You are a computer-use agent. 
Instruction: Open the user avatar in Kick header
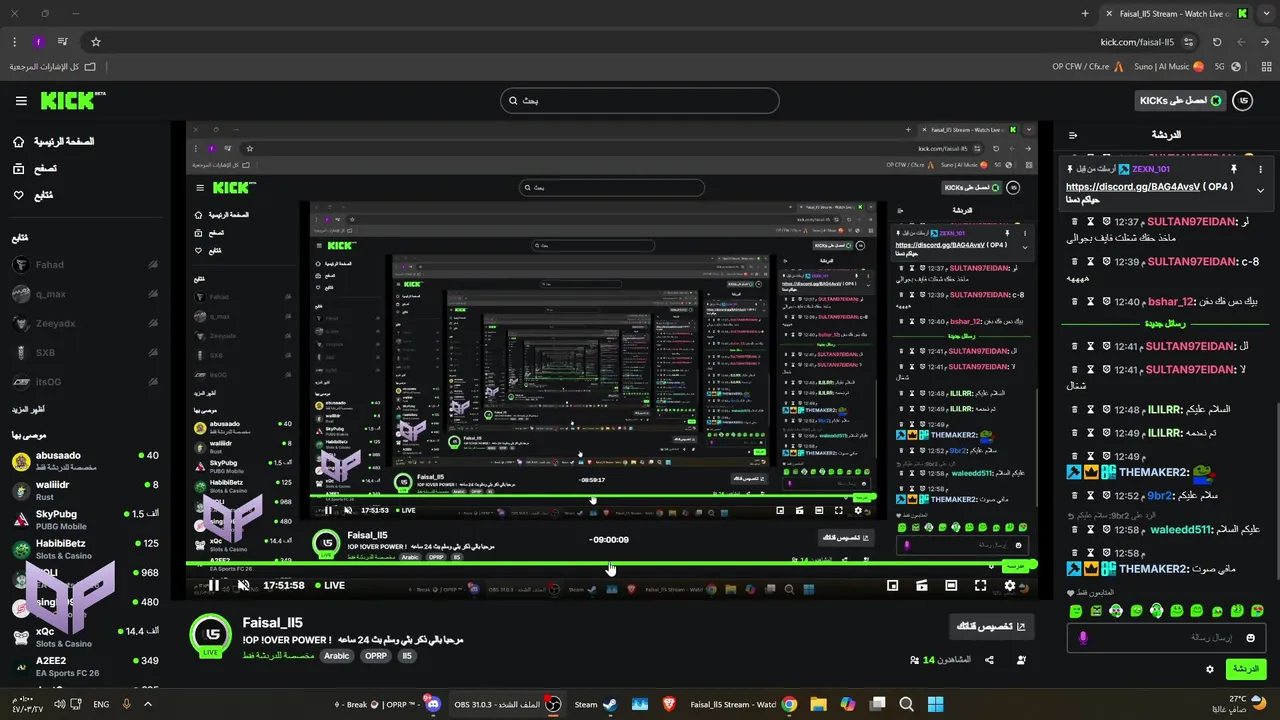pos(1242,101)
